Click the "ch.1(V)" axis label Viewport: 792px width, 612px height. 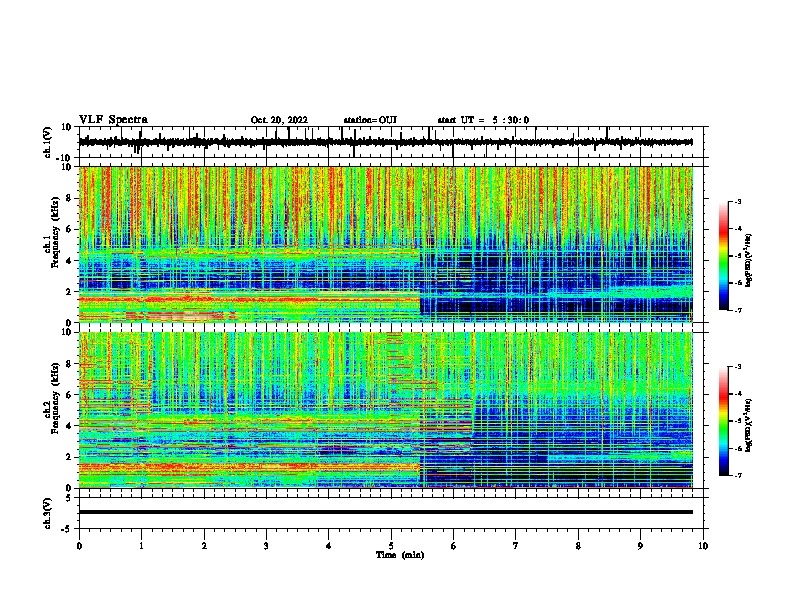(48, 142)
